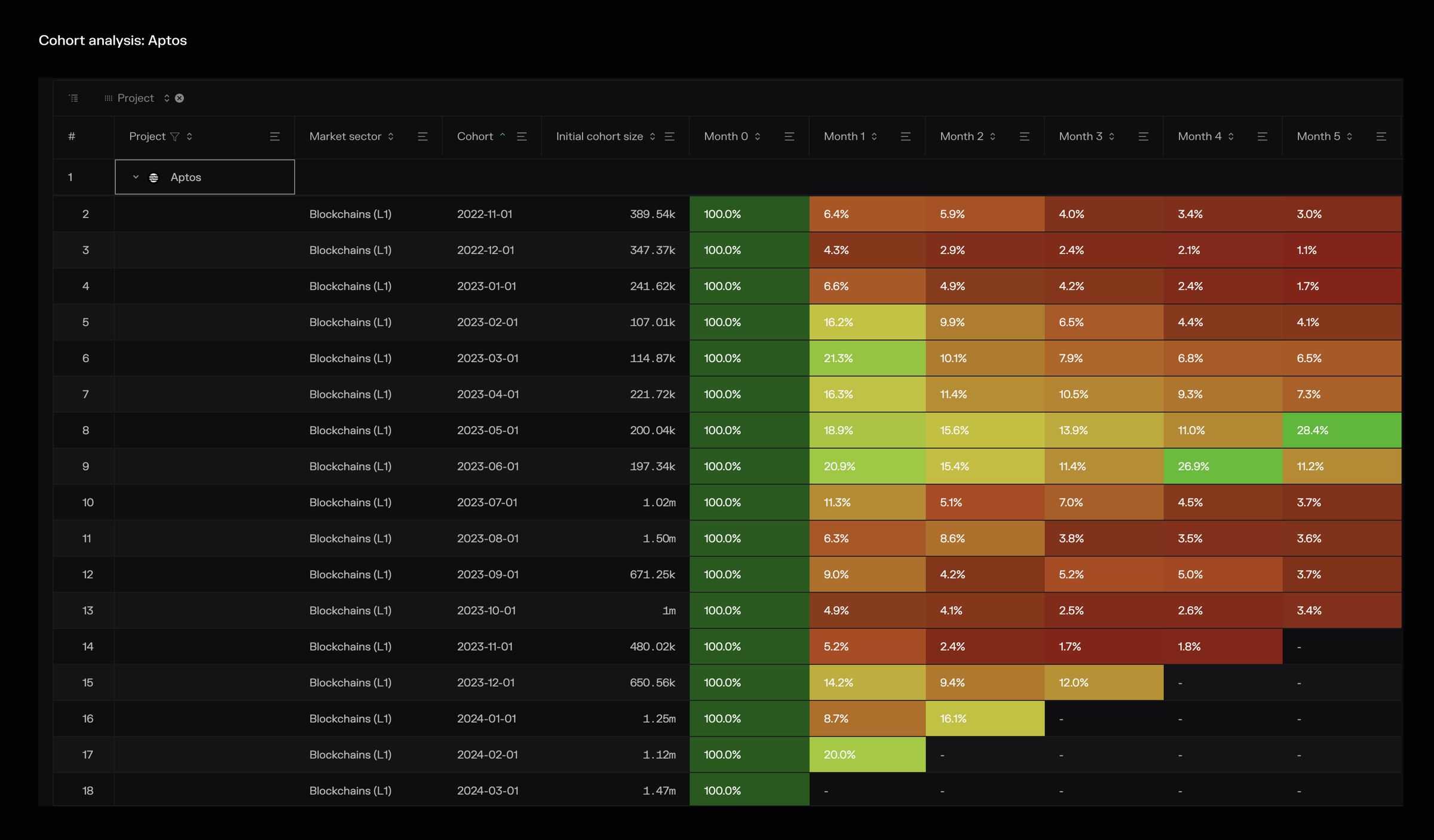1434x840 pixels.
Task: Click the Month 4 column header
Action: (1199, 137)
